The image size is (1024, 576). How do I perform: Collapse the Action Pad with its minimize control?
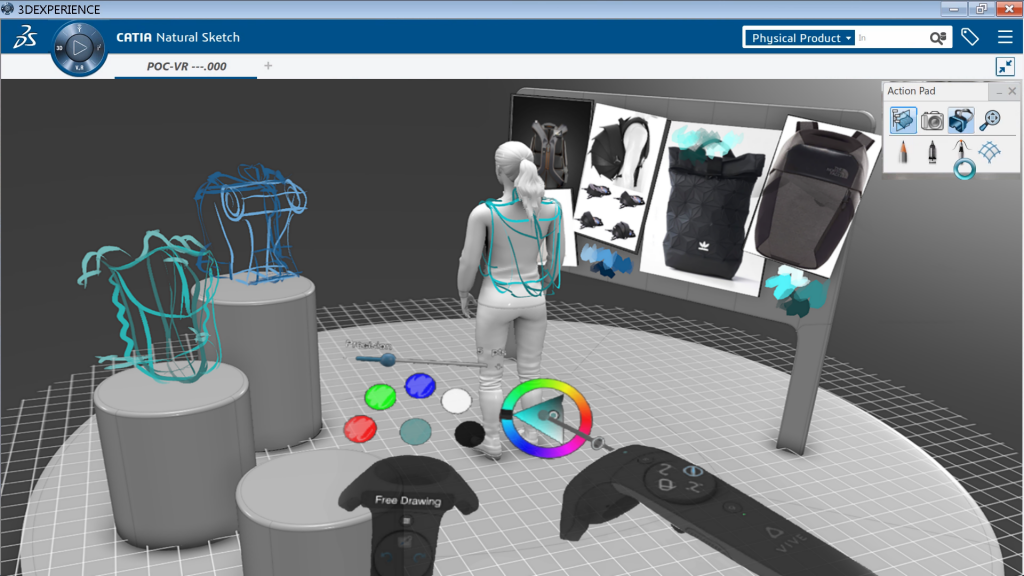click(999, 93)
